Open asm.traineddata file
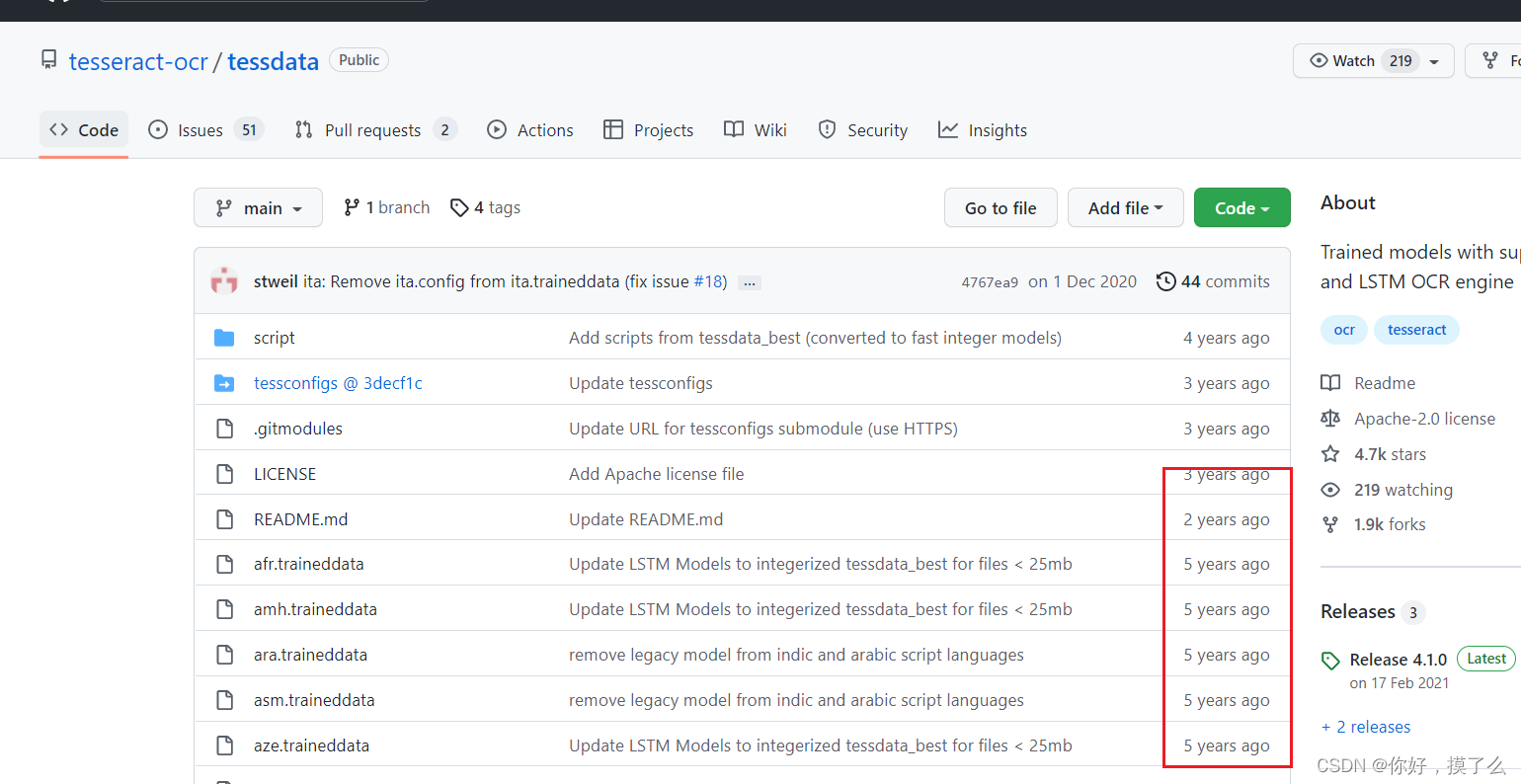 pos(314,700)
